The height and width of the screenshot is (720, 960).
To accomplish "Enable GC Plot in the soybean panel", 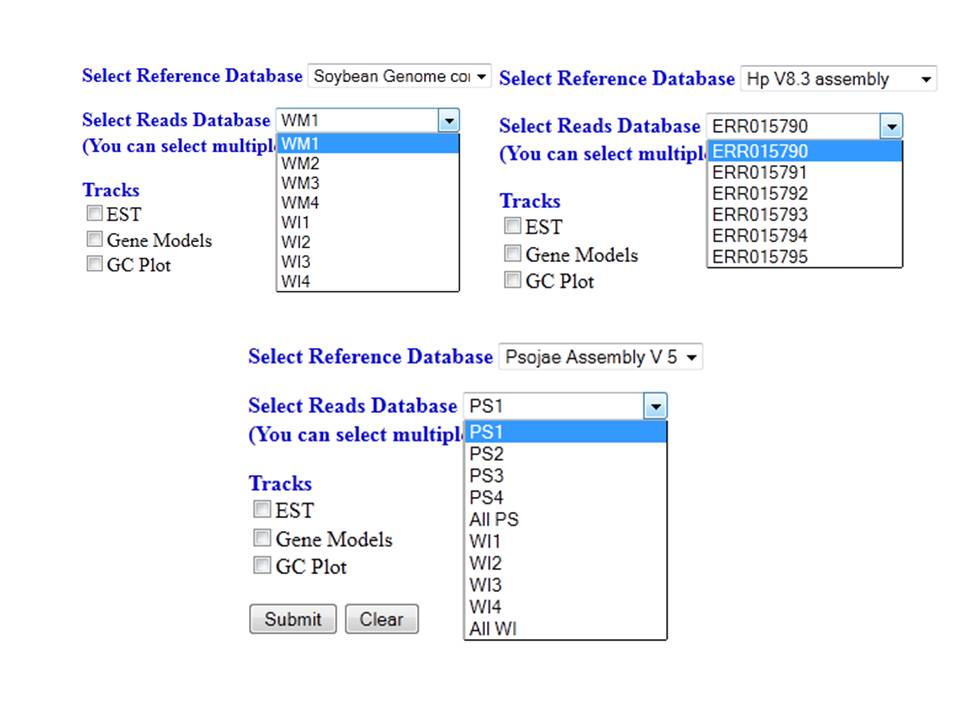I will 94,263.
